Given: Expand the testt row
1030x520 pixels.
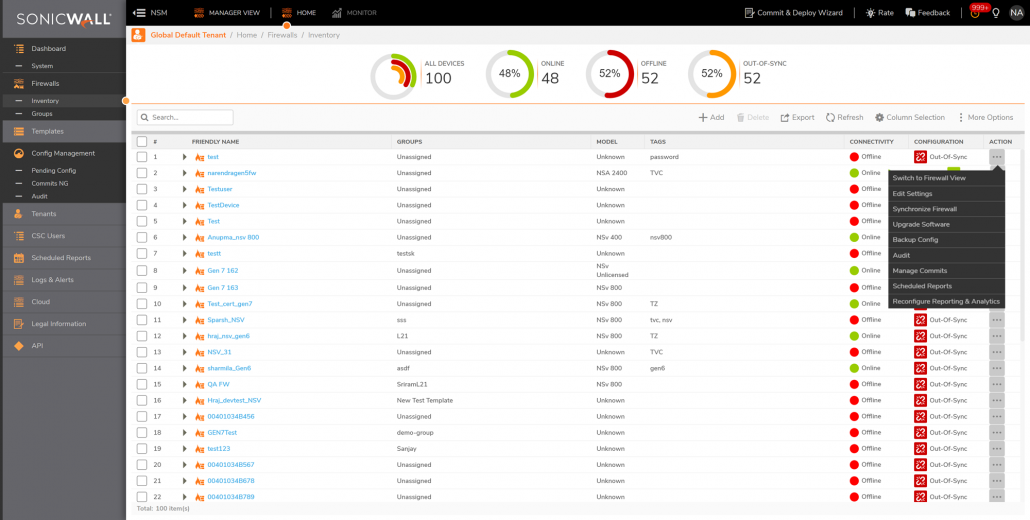Looking at the screenshot, I should pyautogui.click(x=185, y=253).
